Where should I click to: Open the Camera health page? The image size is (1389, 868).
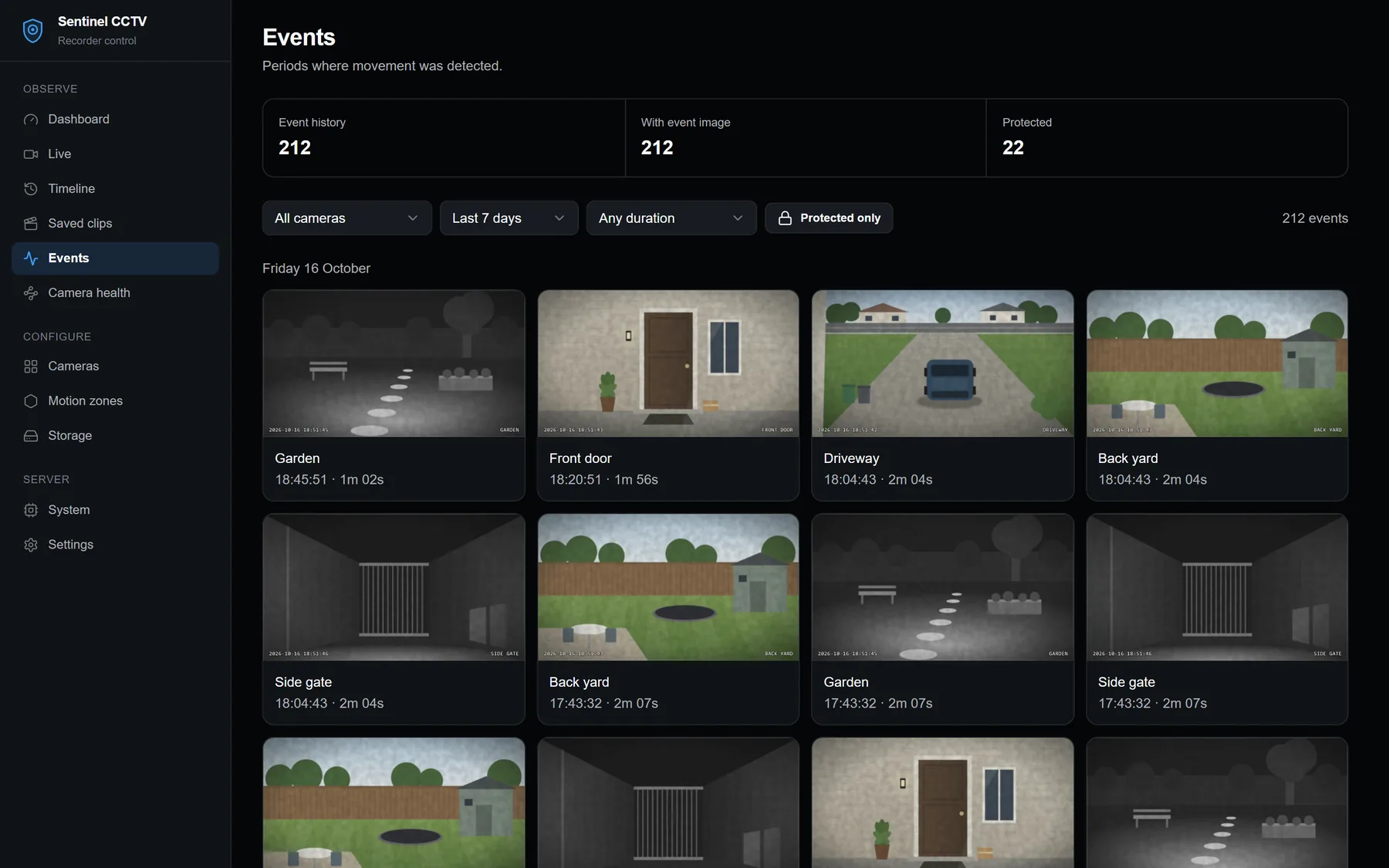point(115,293)
